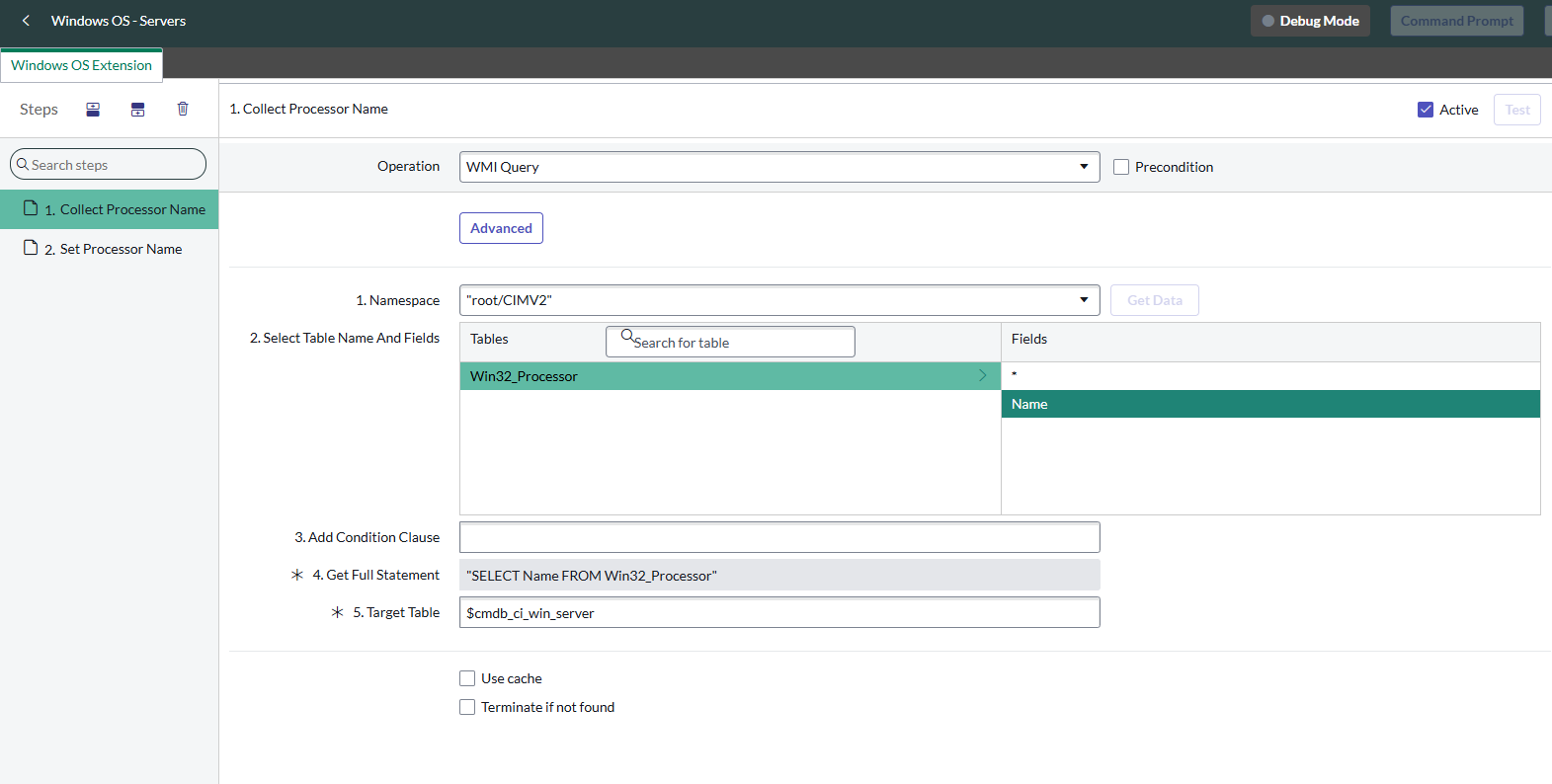Click the chevron on the Win32_Processor row
This screenshot has width=1552, height=784.
point(983,375)
